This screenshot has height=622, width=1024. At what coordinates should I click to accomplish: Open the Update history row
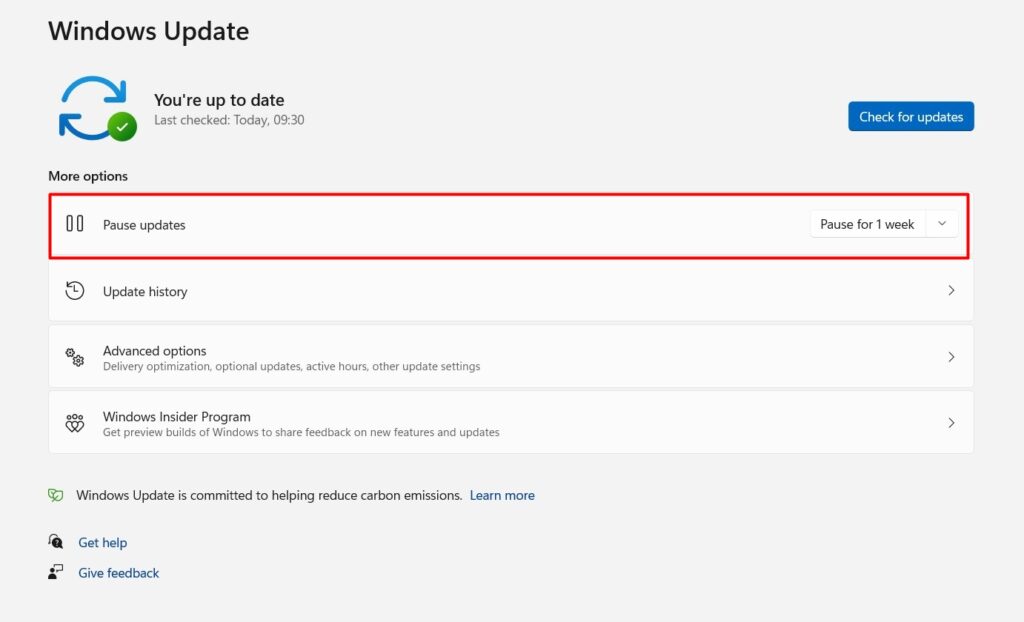[511, 291]
